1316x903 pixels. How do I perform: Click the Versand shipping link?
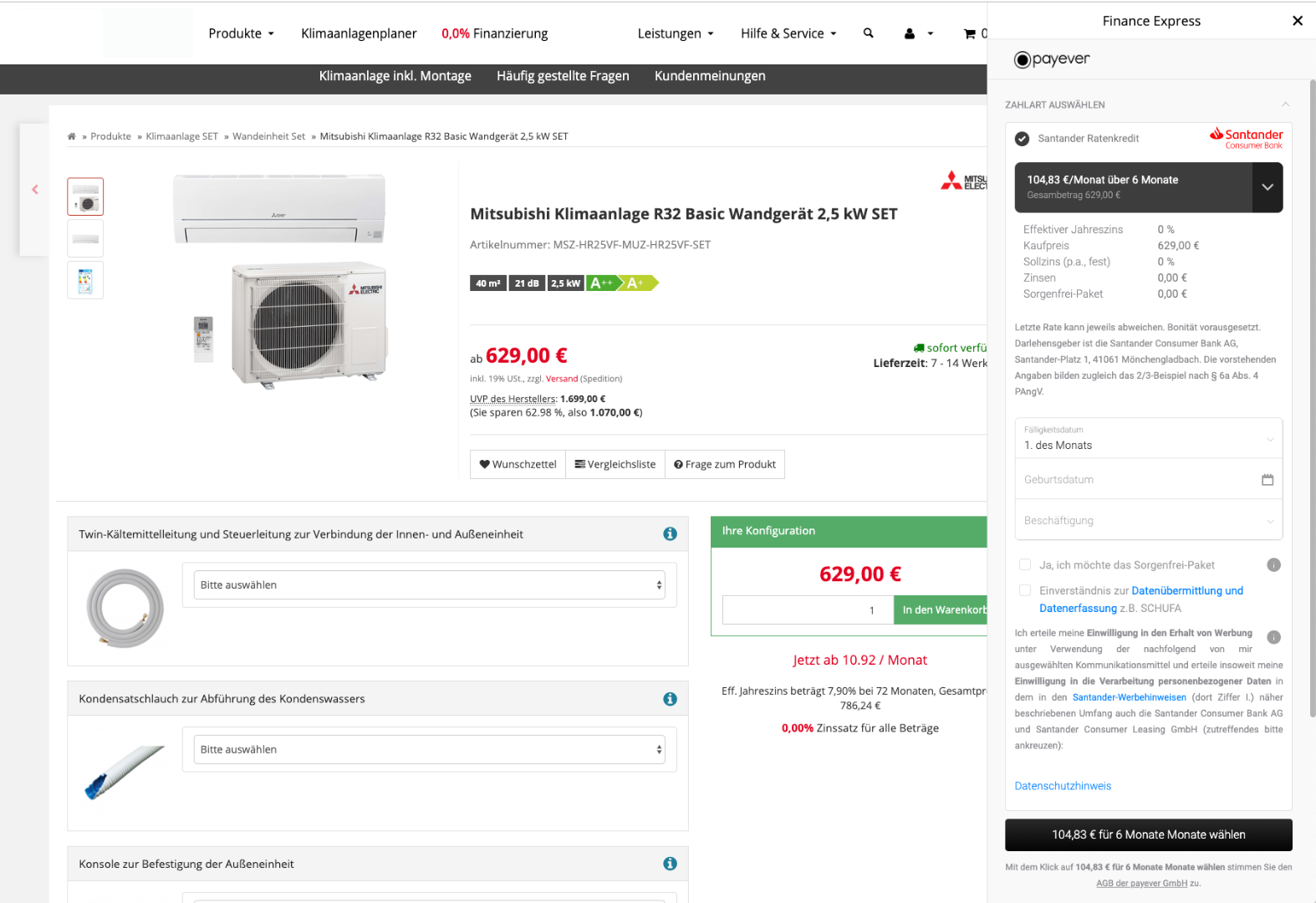[x=562, y=379]
